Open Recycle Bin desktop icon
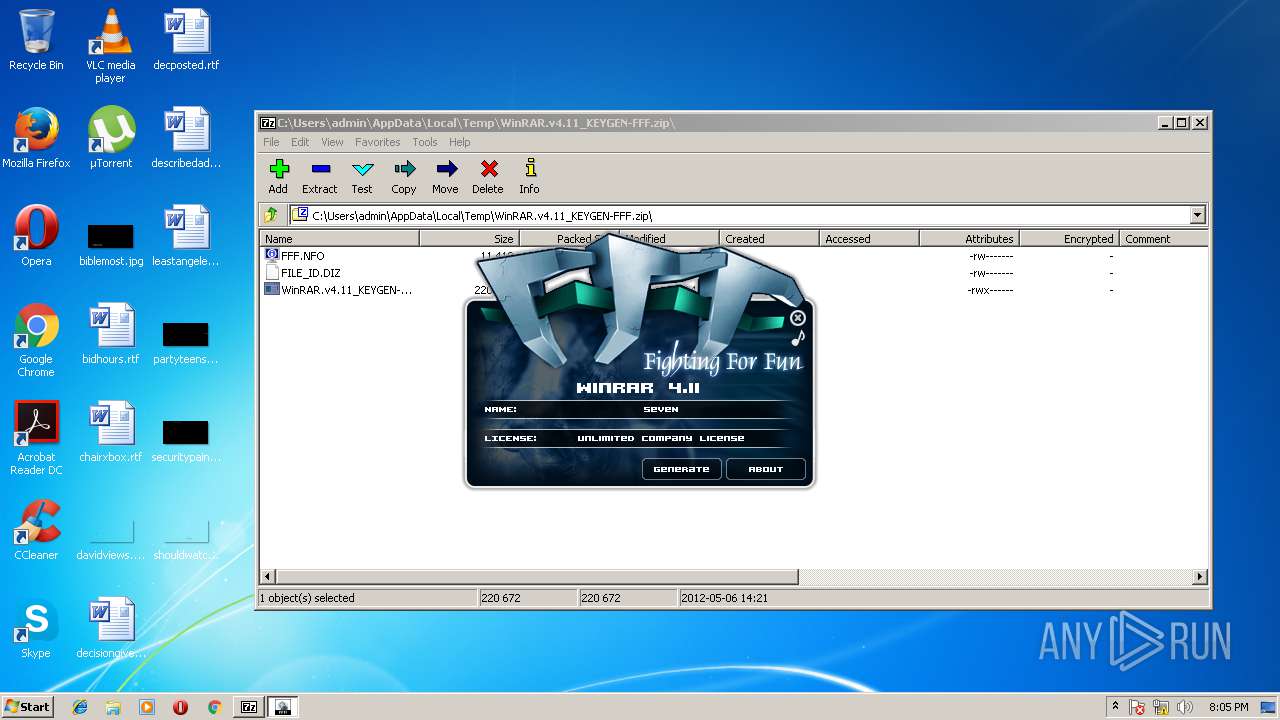1280x720 pixels. click(x=36, y=40)
